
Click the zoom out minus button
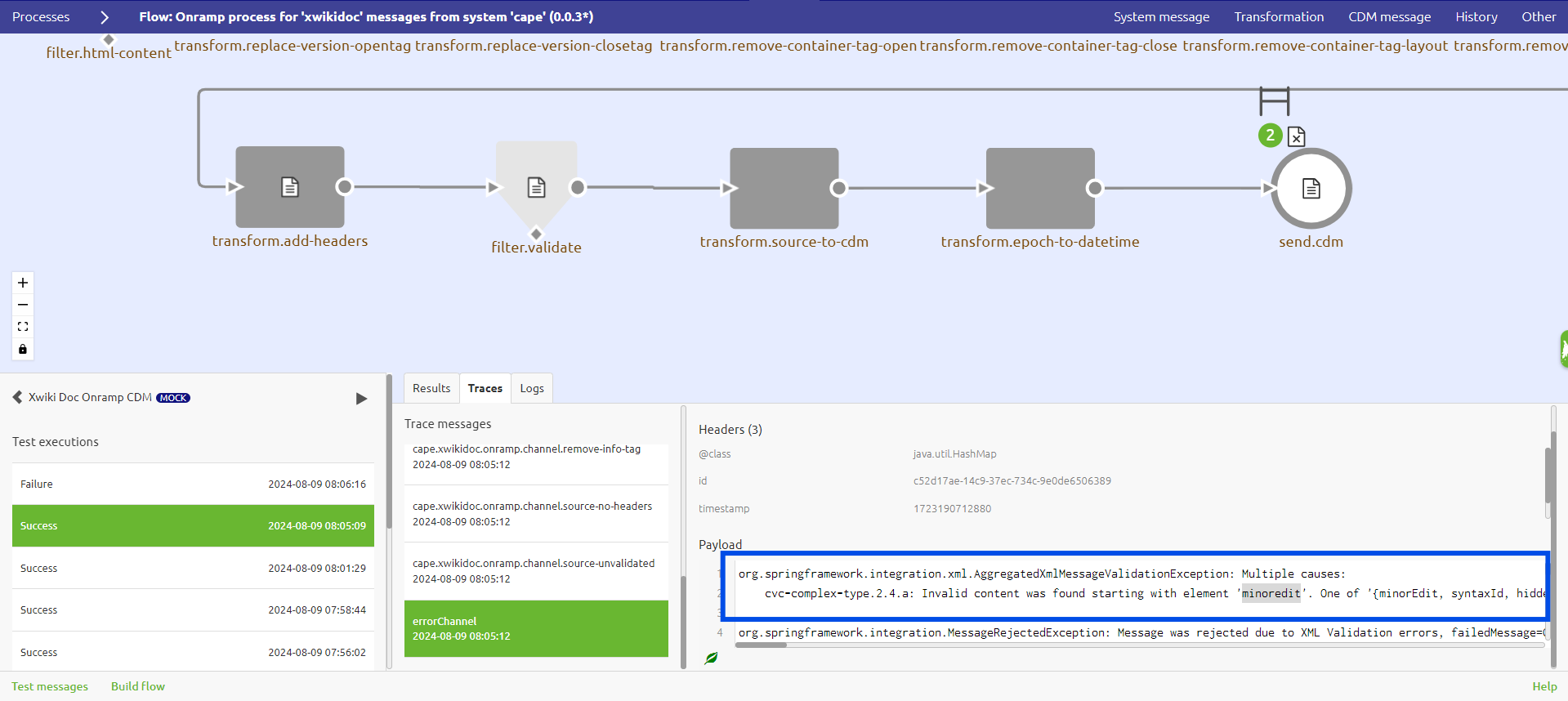[x=23, y=305]
